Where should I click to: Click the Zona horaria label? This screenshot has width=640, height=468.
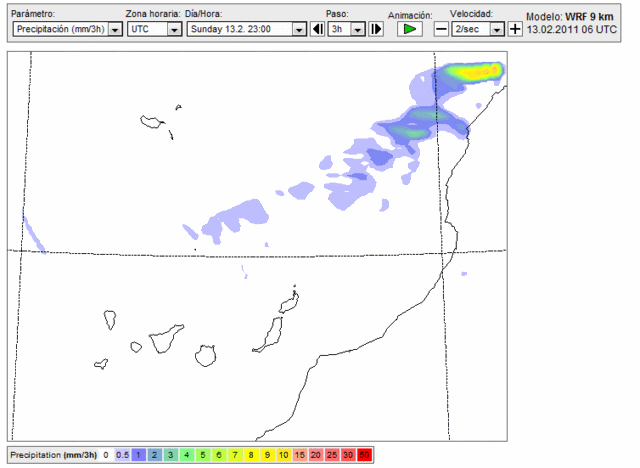153,13
